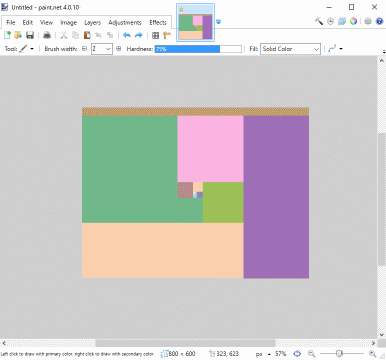Click the Print icon
The height and width of the screenshot is (360, 386).
[47, 35]
